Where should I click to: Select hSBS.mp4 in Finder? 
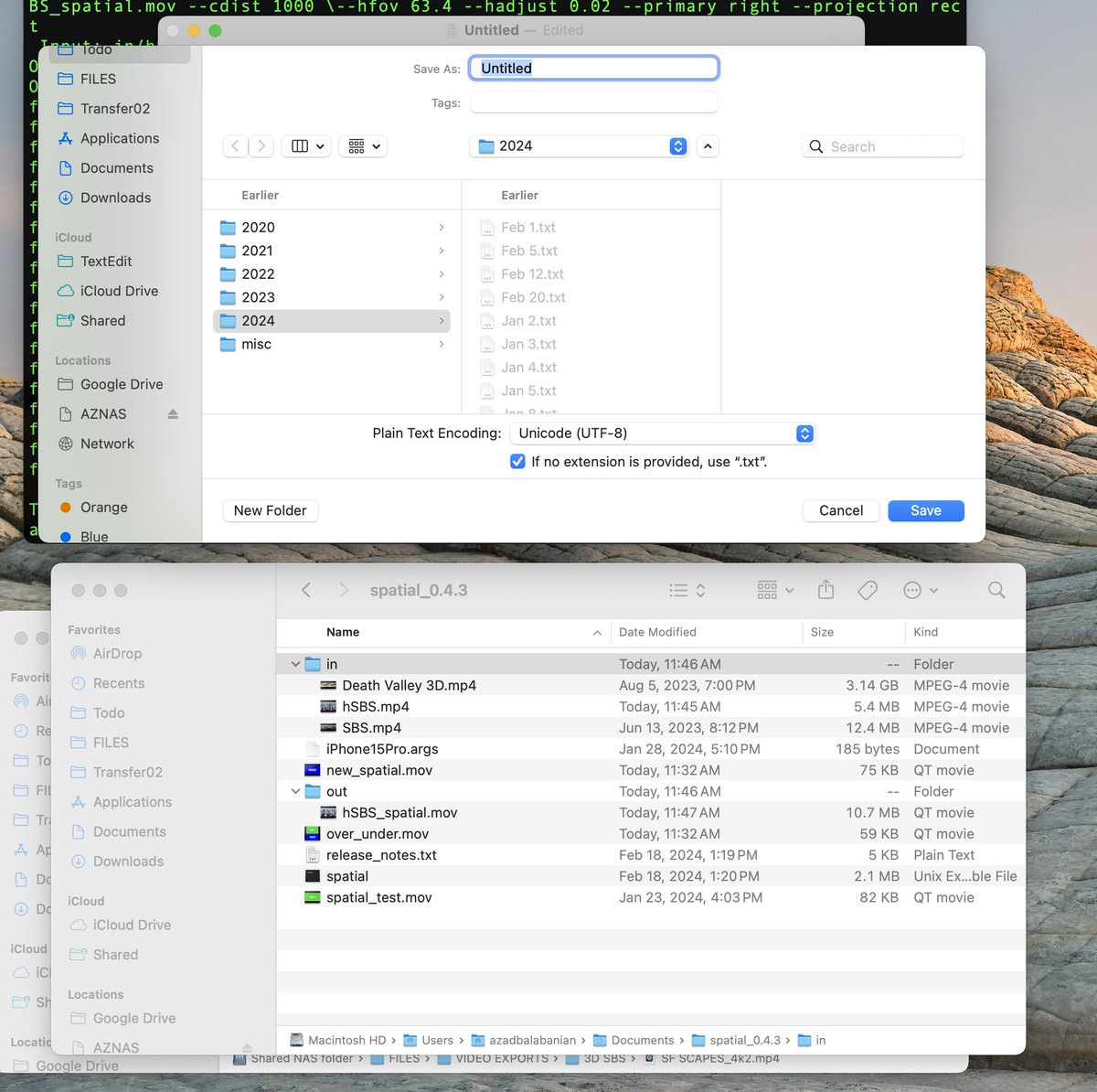(651, 706)
